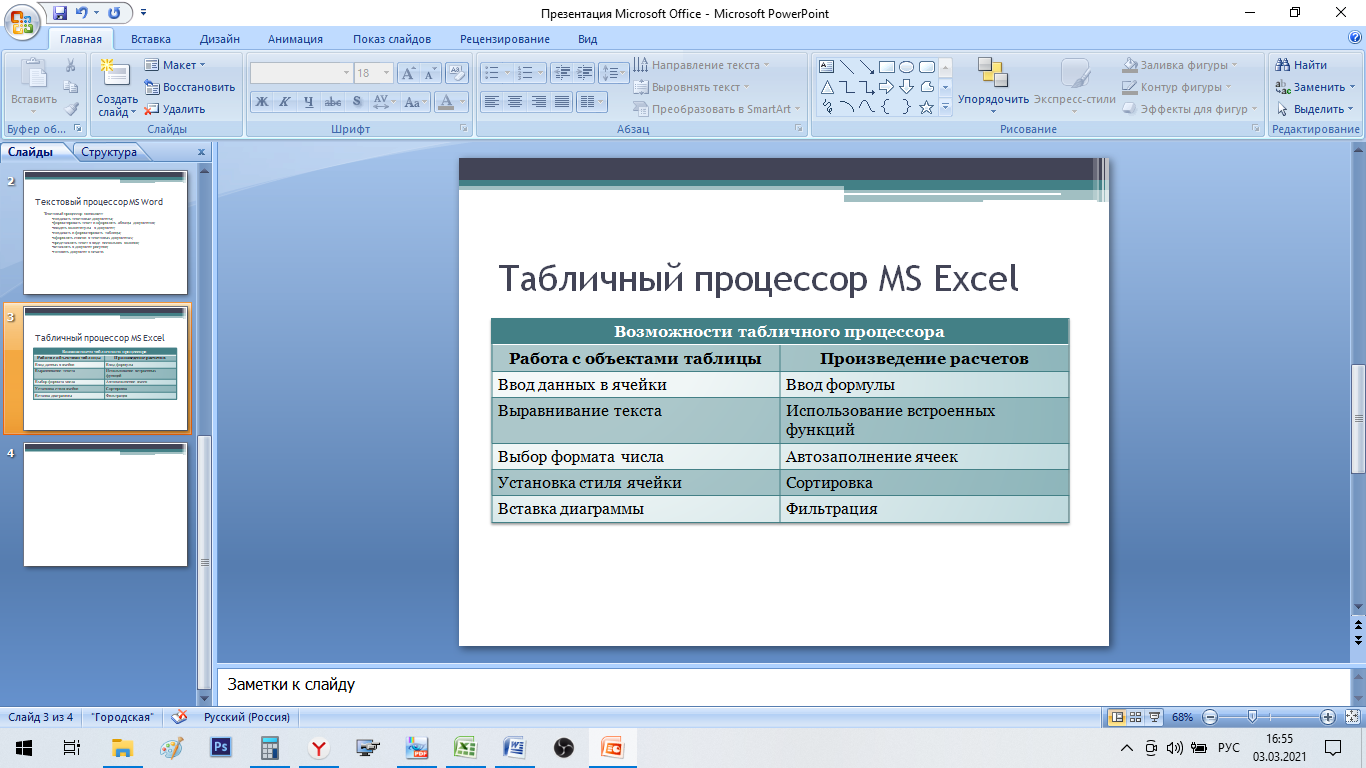Toggle strikethrough abc formatting
Screen dimensions: 1366x768
(333, 102)
